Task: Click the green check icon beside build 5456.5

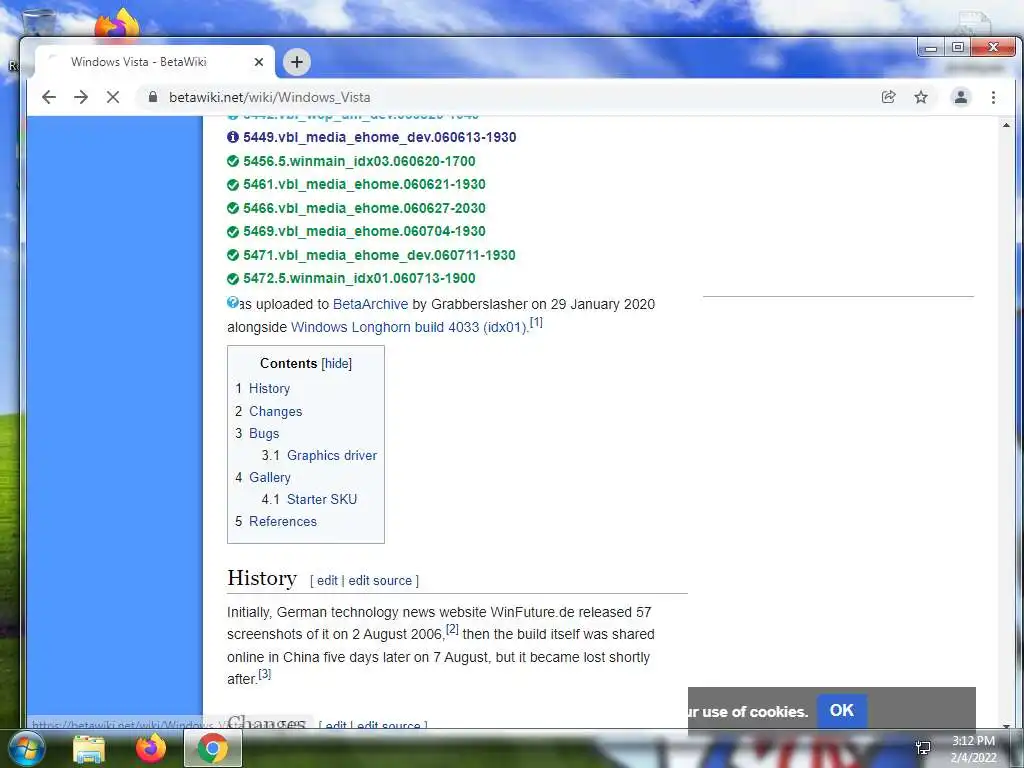Action: tap(232, 161)
